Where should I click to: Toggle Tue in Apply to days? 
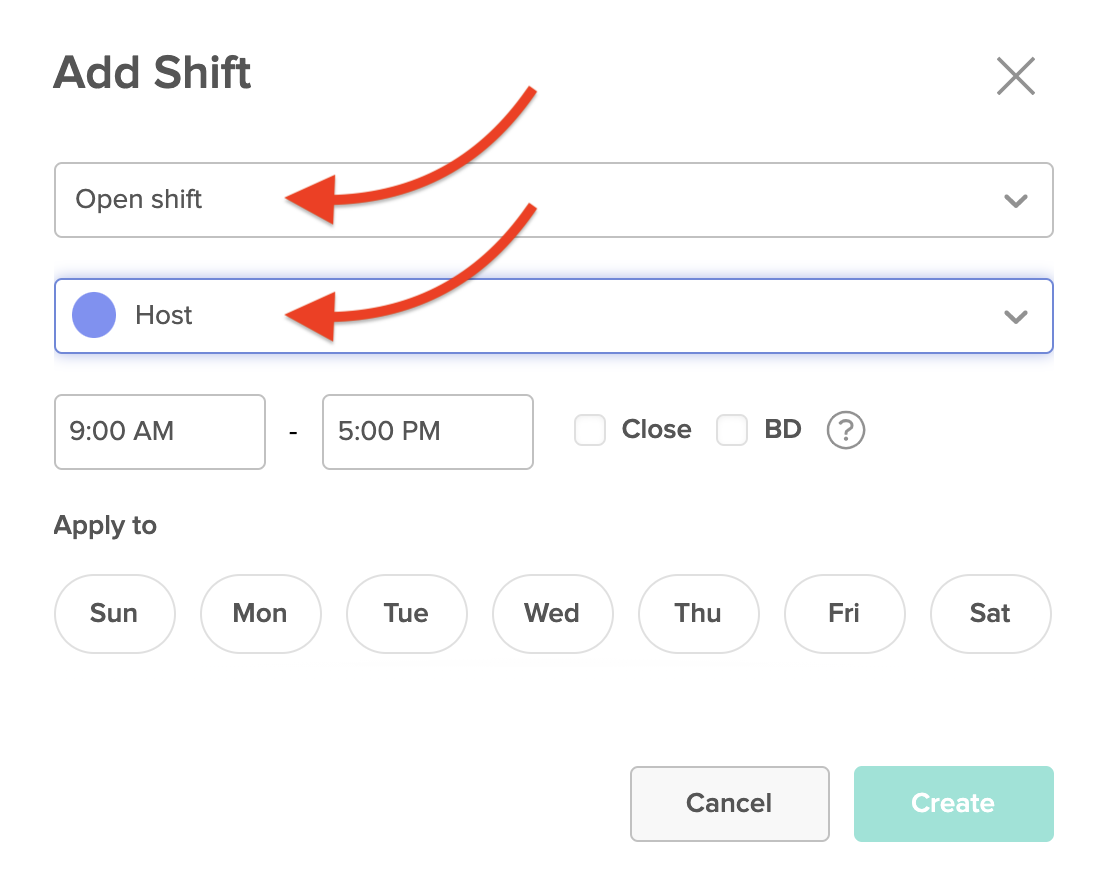(x=406, y=614)
